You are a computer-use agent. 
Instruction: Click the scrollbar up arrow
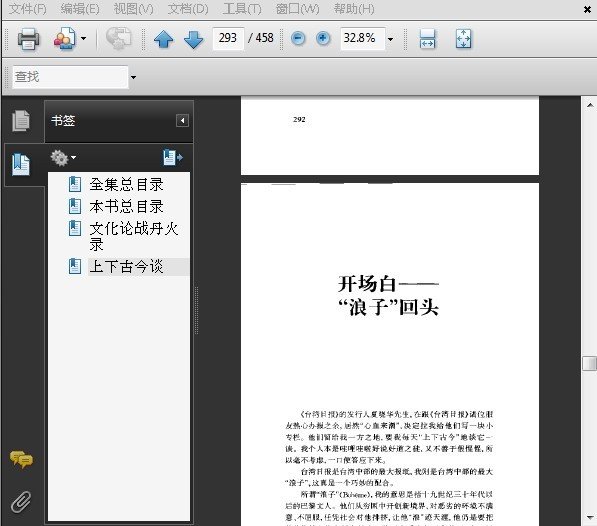click(589, 105)
